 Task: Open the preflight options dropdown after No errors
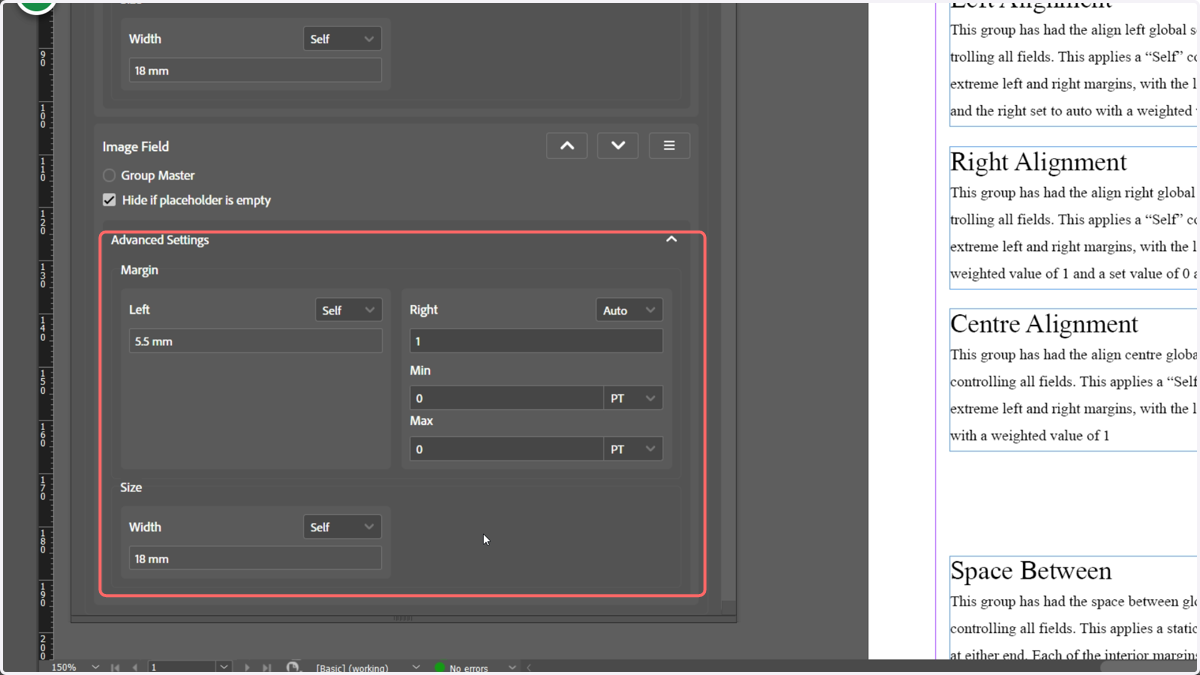pos(512,667)
